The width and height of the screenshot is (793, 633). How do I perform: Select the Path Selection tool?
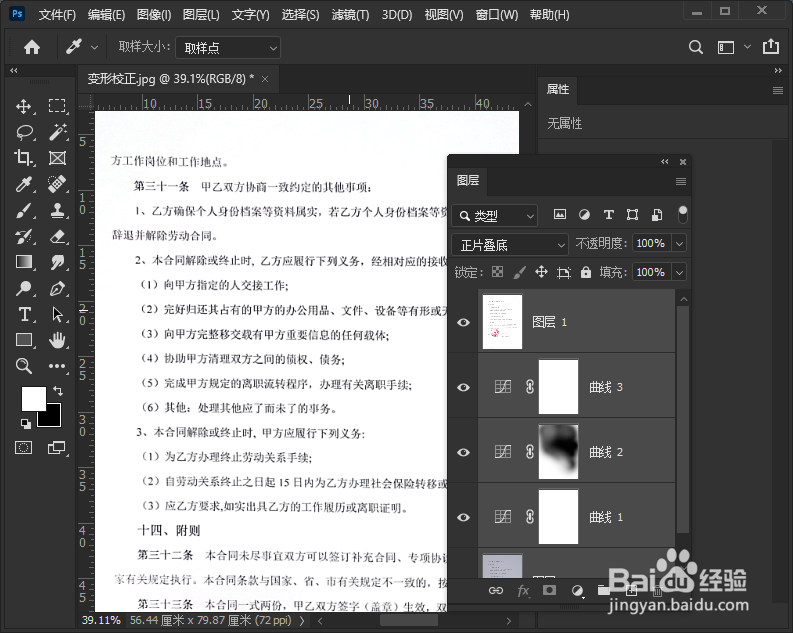[x=58, y=314]
